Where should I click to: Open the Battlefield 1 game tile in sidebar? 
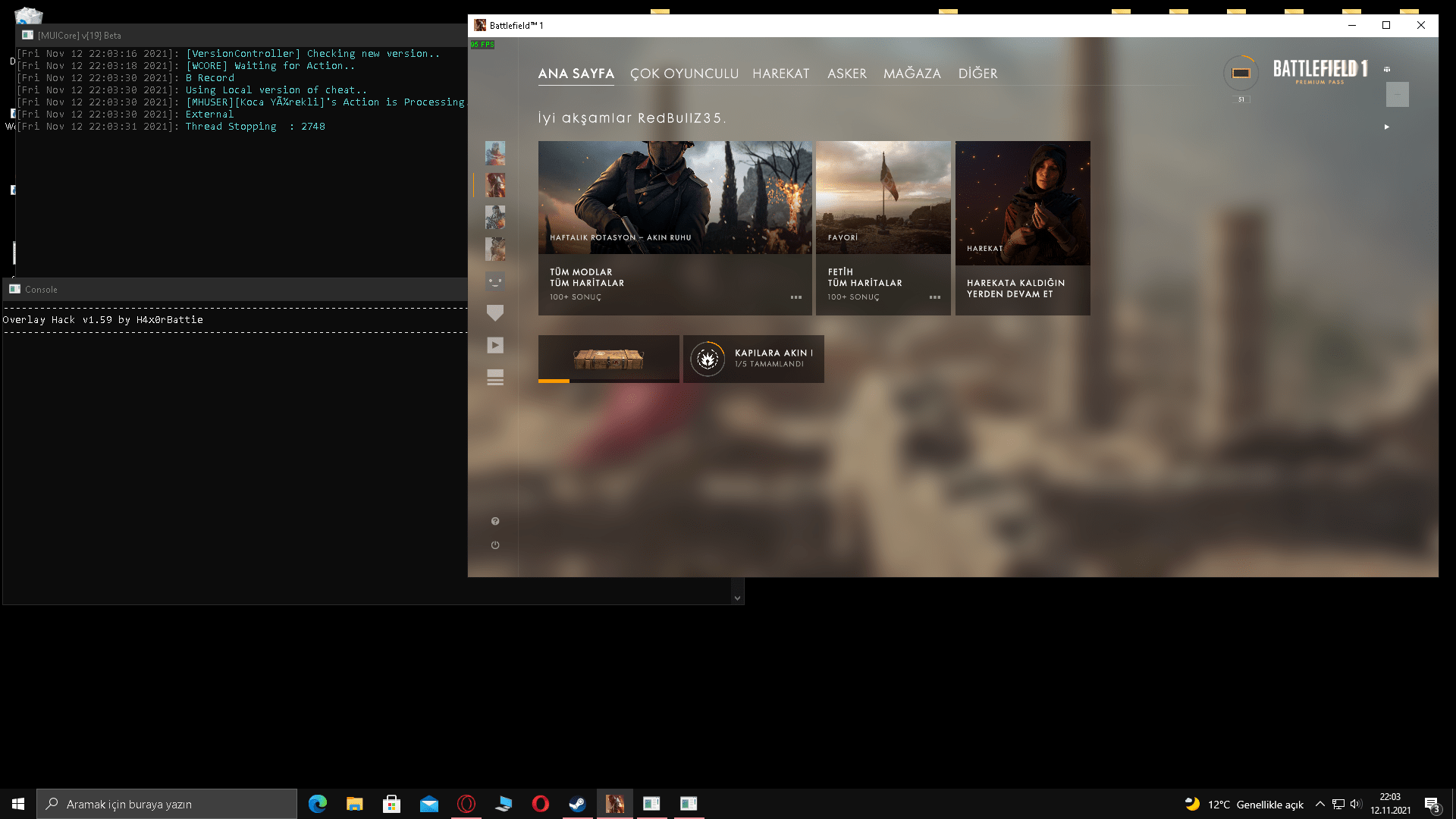(495, 185)
